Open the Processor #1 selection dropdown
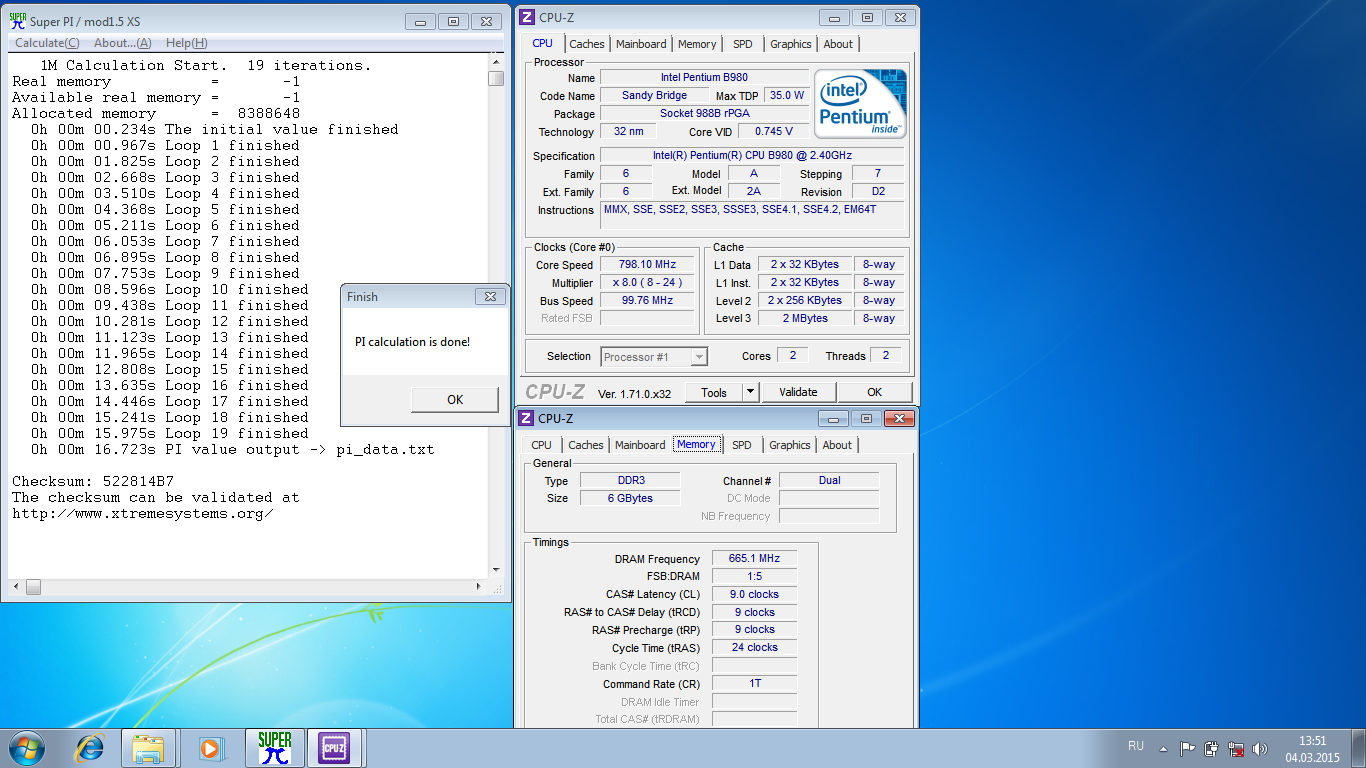This screenshot has height=768, width=1366. click(x=654, y=357)
